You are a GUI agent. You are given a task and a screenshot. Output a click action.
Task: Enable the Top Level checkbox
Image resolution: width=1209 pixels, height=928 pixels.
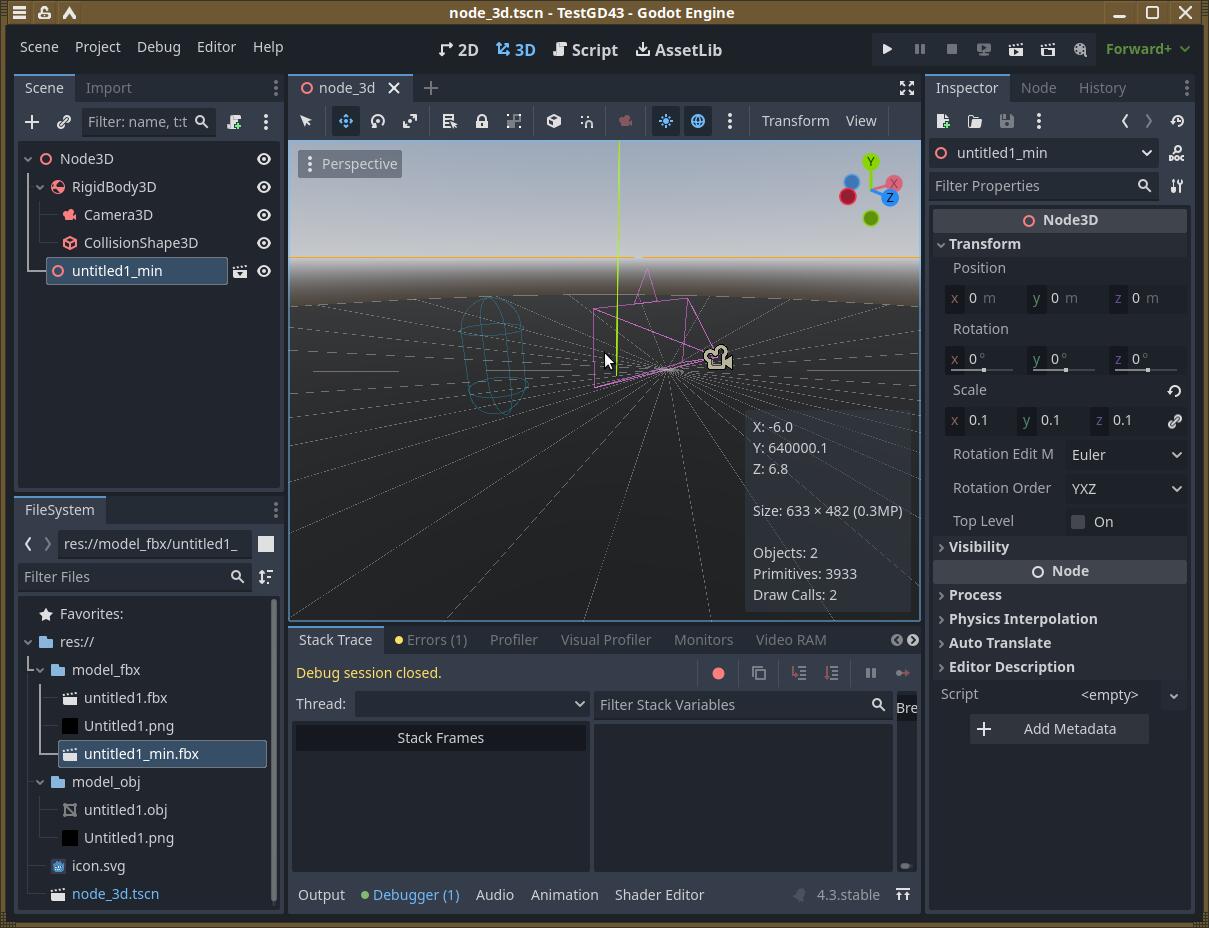[x=1078, y=522]
